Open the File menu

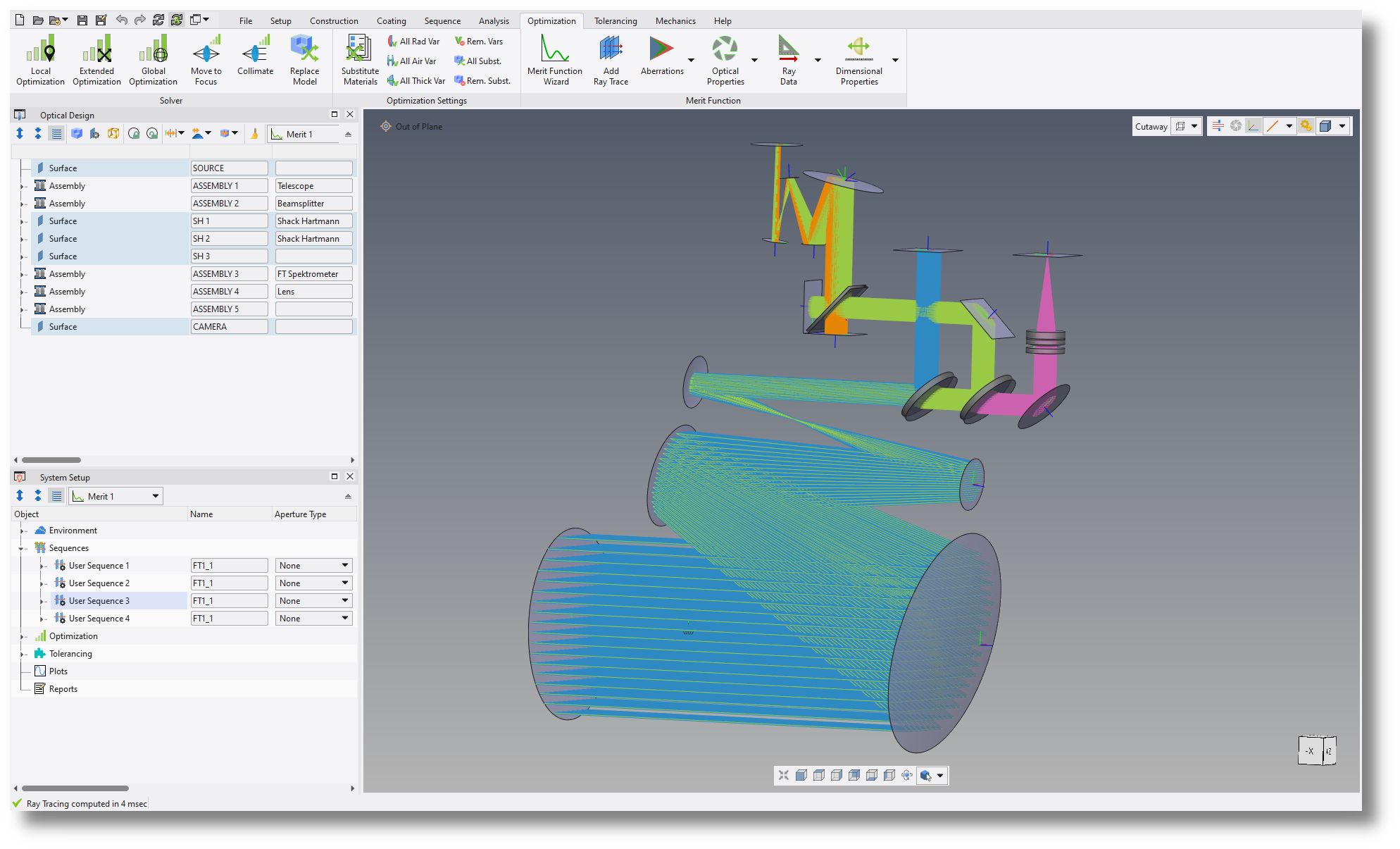coord(246,20)
